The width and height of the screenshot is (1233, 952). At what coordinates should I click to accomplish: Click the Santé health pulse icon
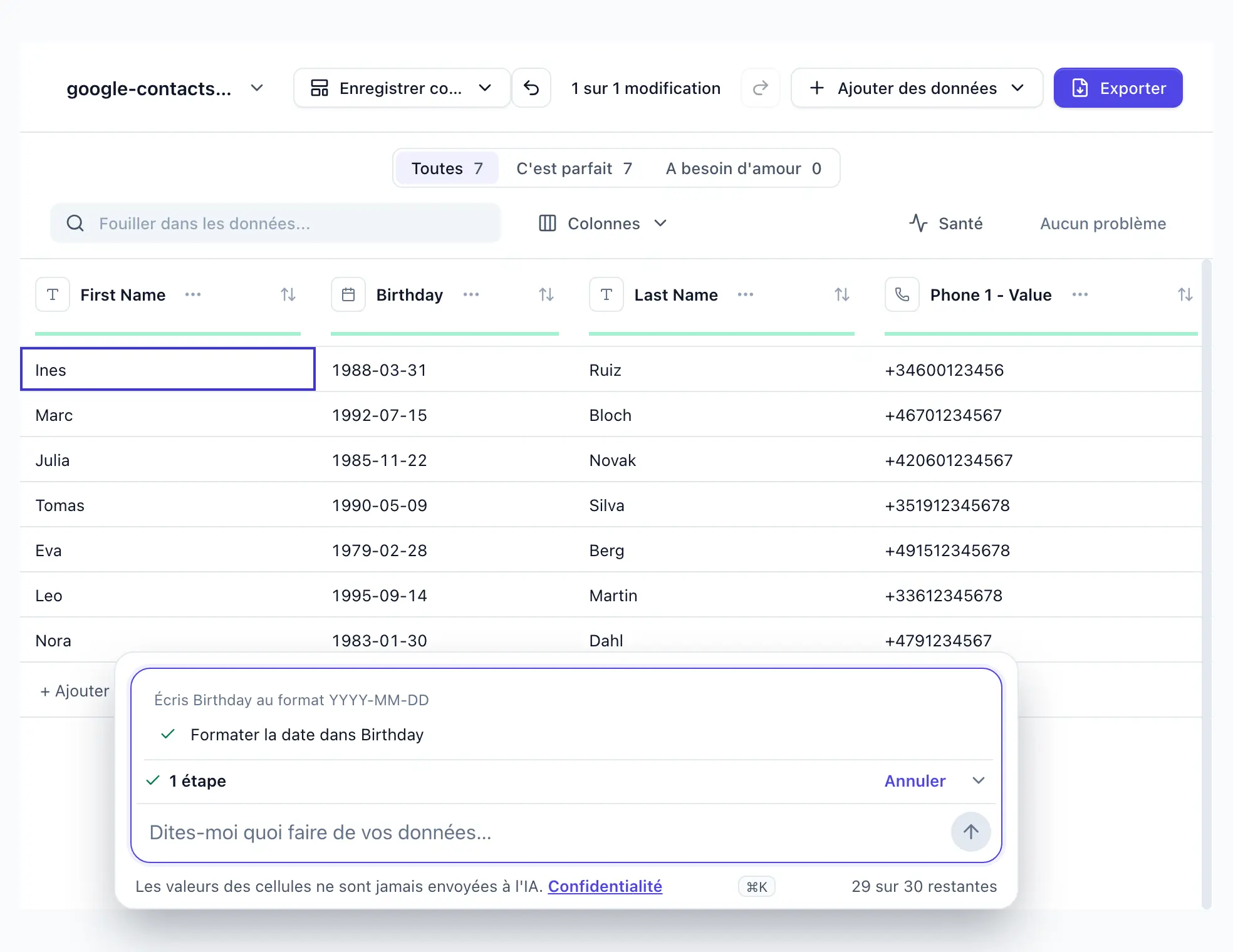918,224
